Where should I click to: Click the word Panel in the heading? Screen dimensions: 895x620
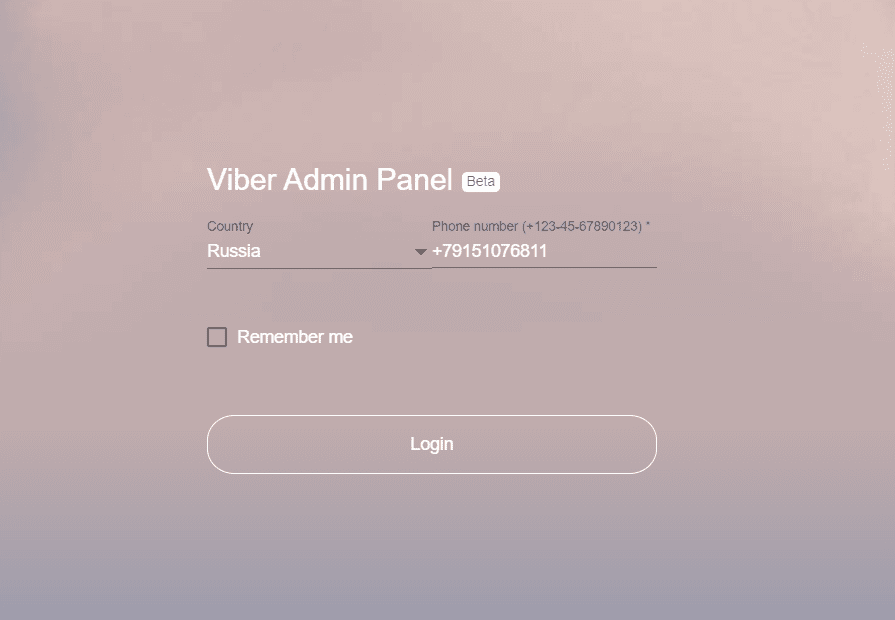(x=414, y=180)
